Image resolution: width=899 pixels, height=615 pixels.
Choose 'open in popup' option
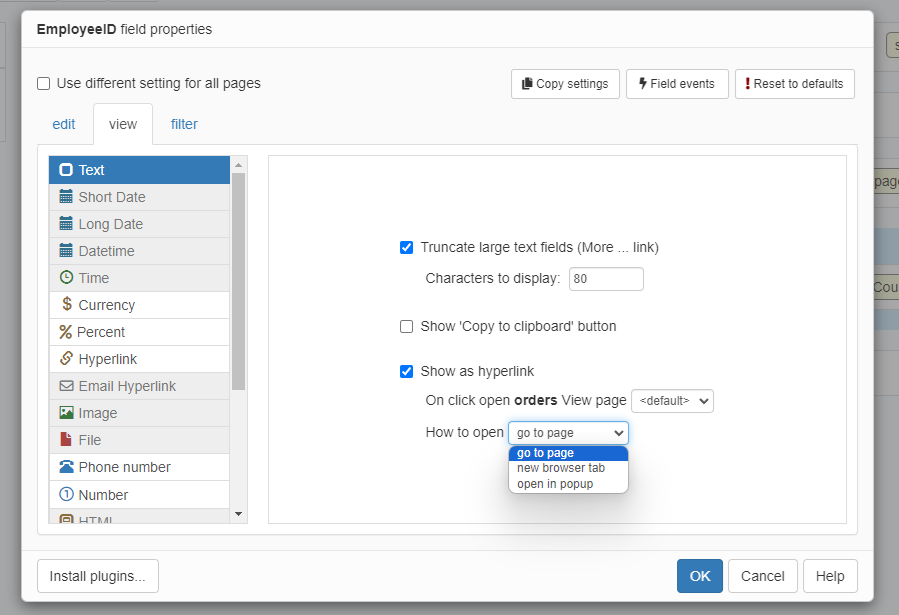pyautogui.click(x=555, y=484)
